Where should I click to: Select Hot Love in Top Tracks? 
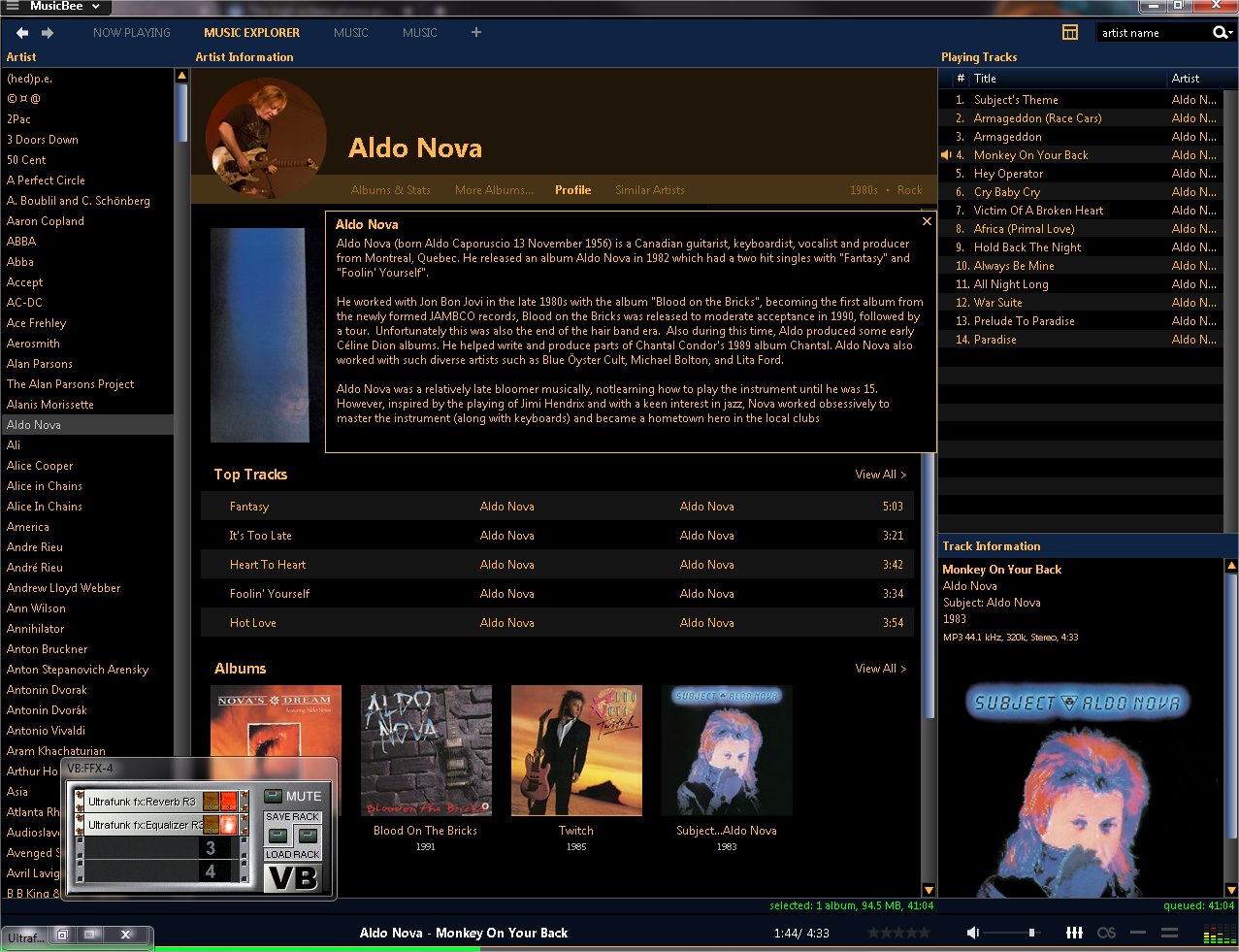point(558,623)
